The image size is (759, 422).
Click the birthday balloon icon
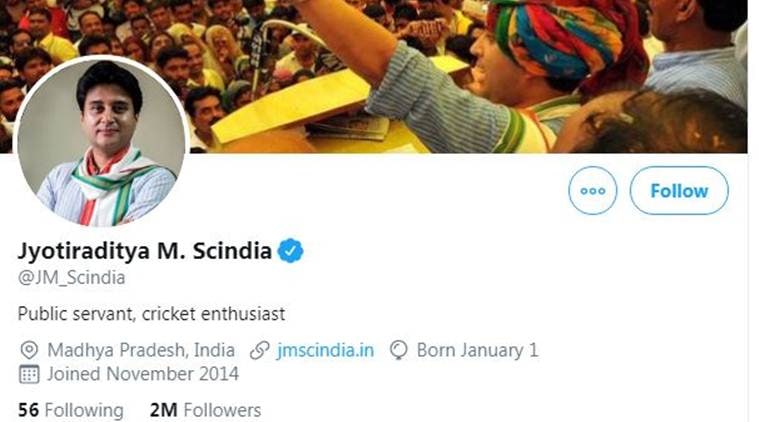coord(398,350)
